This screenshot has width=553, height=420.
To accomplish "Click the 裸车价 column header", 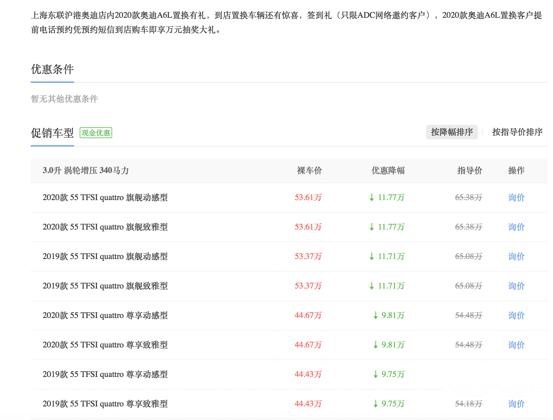I will point(309,171).
